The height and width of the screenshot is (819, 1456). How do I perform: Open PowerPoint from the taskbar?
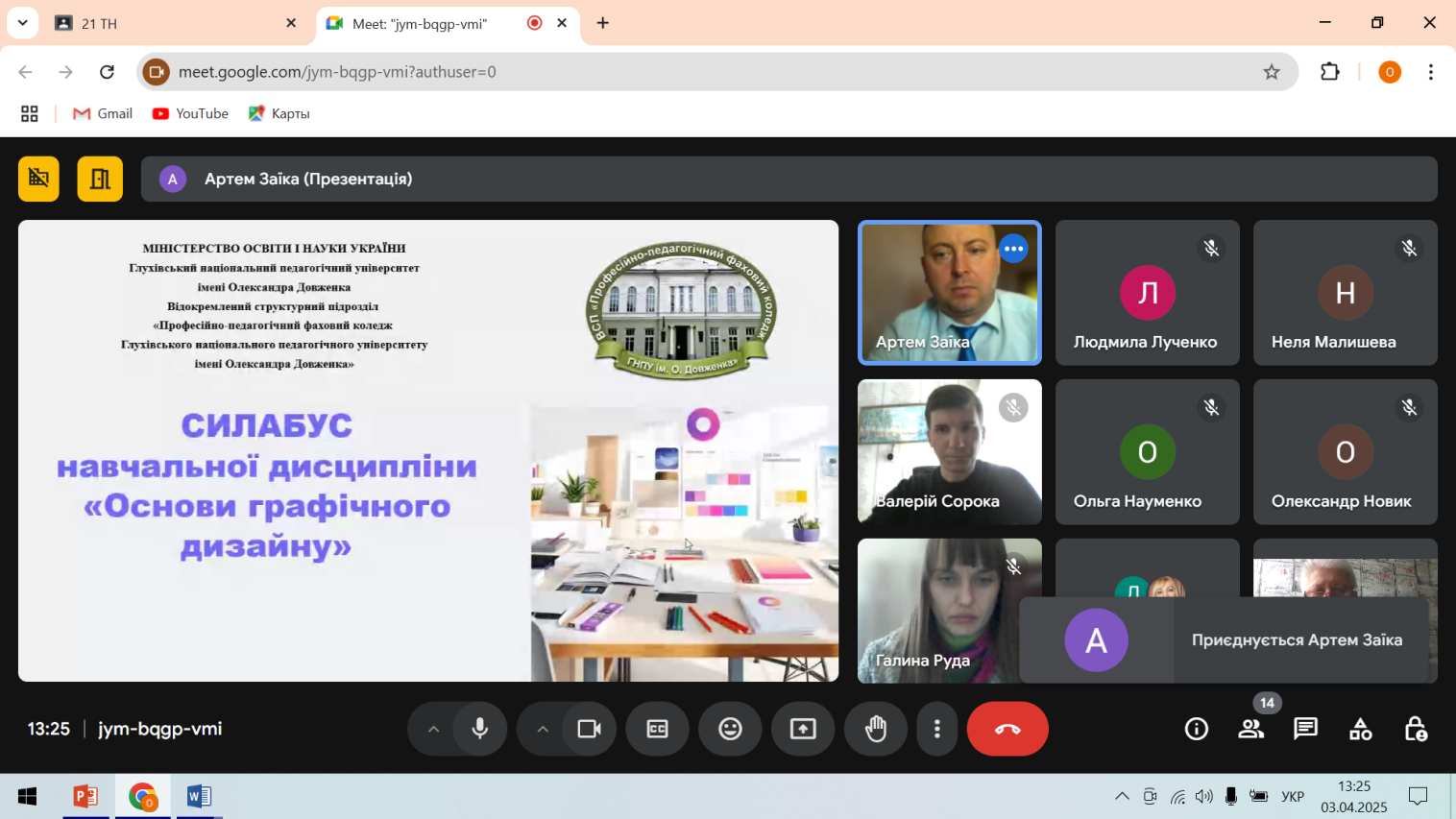pos(85,796)
